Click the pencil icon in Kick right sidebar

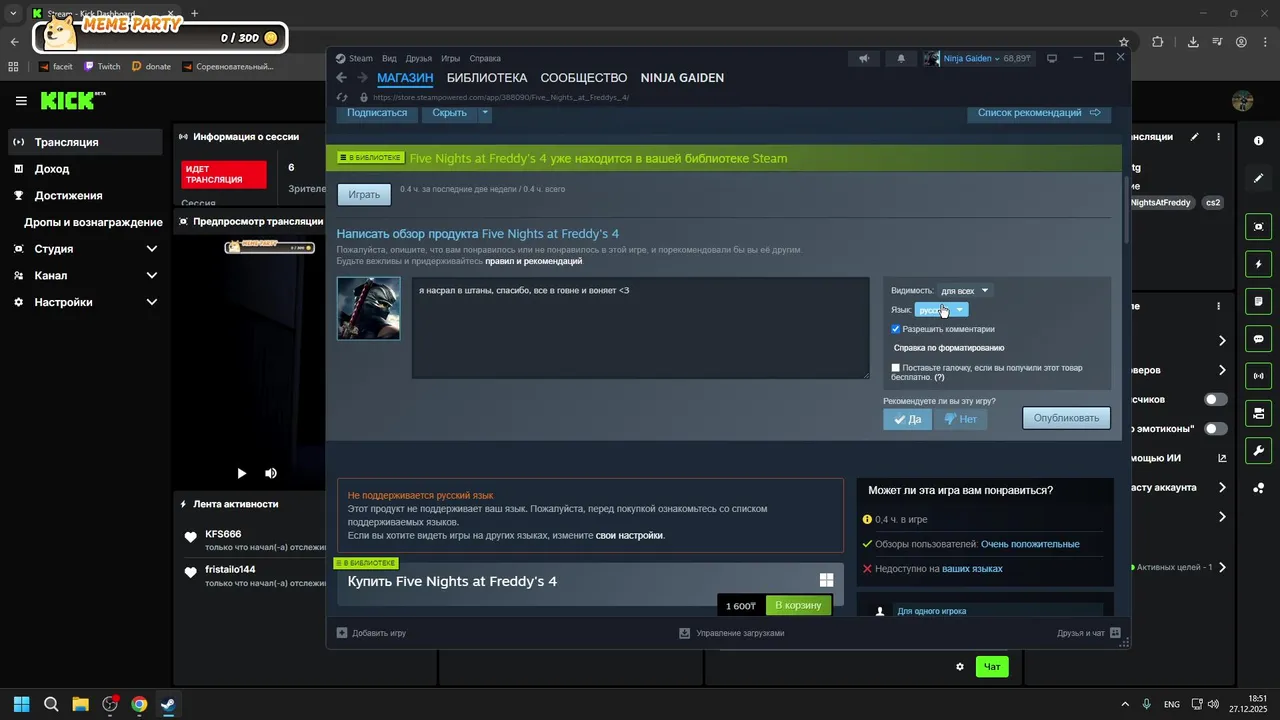click(x=1258, y=178)
